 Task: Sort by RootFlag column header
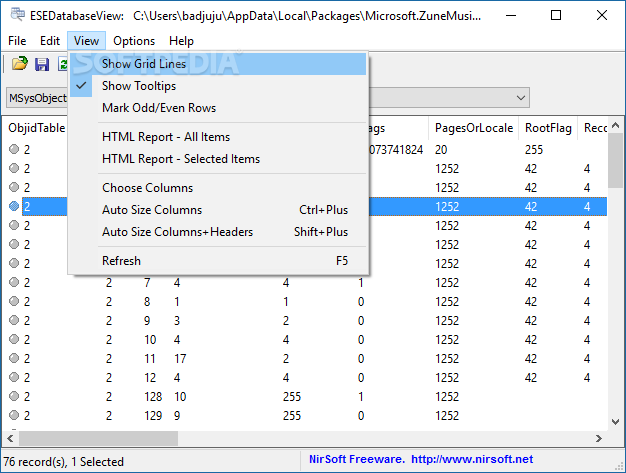pyautogui.click(x=548, y=128)
